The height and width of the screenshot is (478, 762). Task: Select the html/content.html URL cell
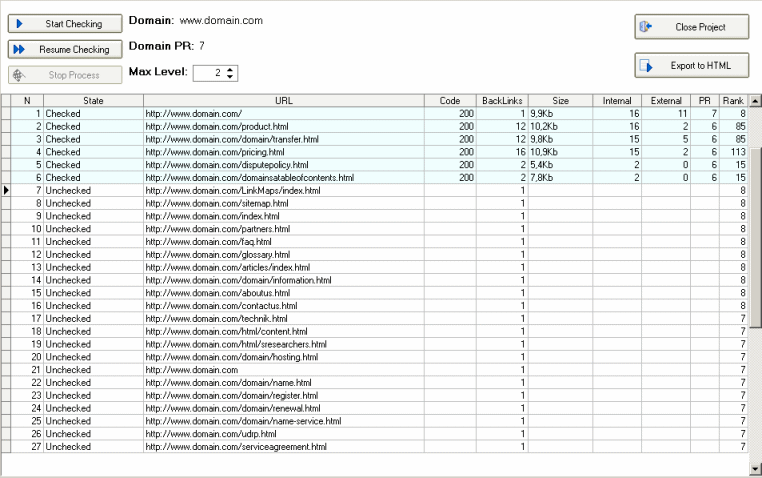pyautogui.click(x=284, y=331)
